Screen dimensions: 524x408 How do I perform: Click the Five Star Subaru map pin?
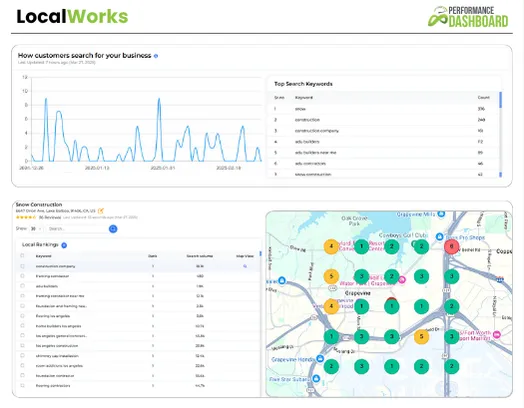point(316,379)
